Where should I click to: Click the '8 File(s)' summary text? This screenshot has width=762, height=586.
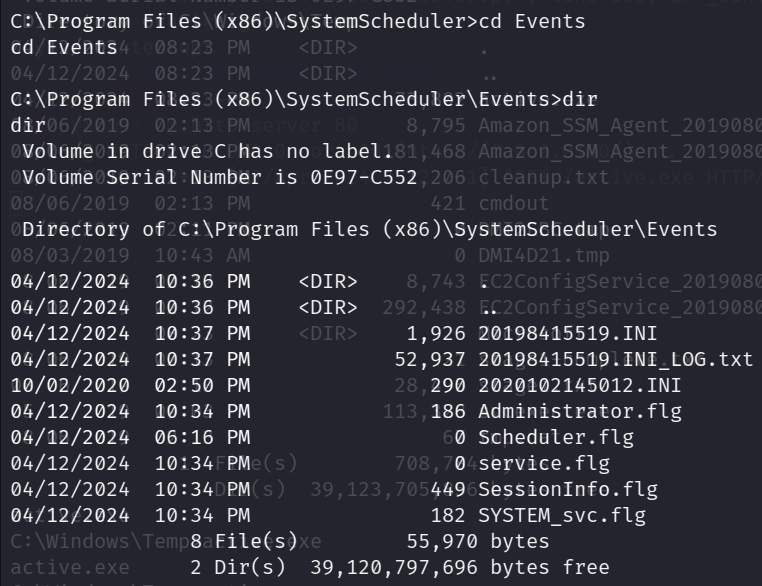[x=244, y=541]
